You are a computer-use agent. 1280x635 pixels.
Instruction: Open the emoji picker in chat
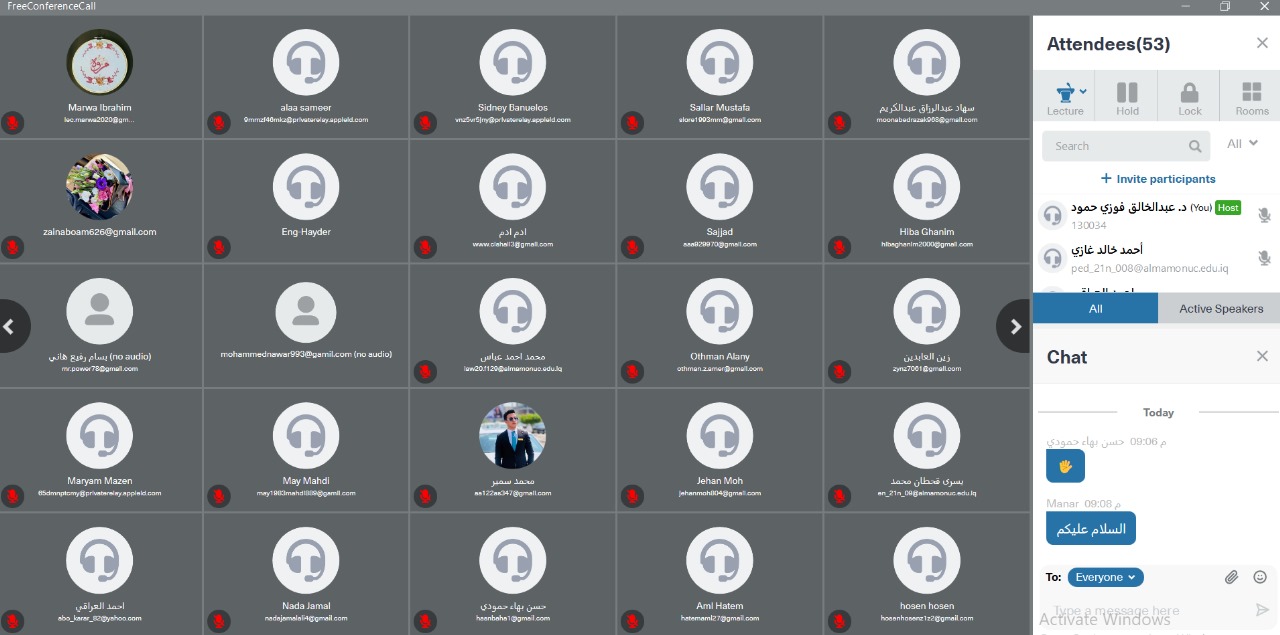1260,577
